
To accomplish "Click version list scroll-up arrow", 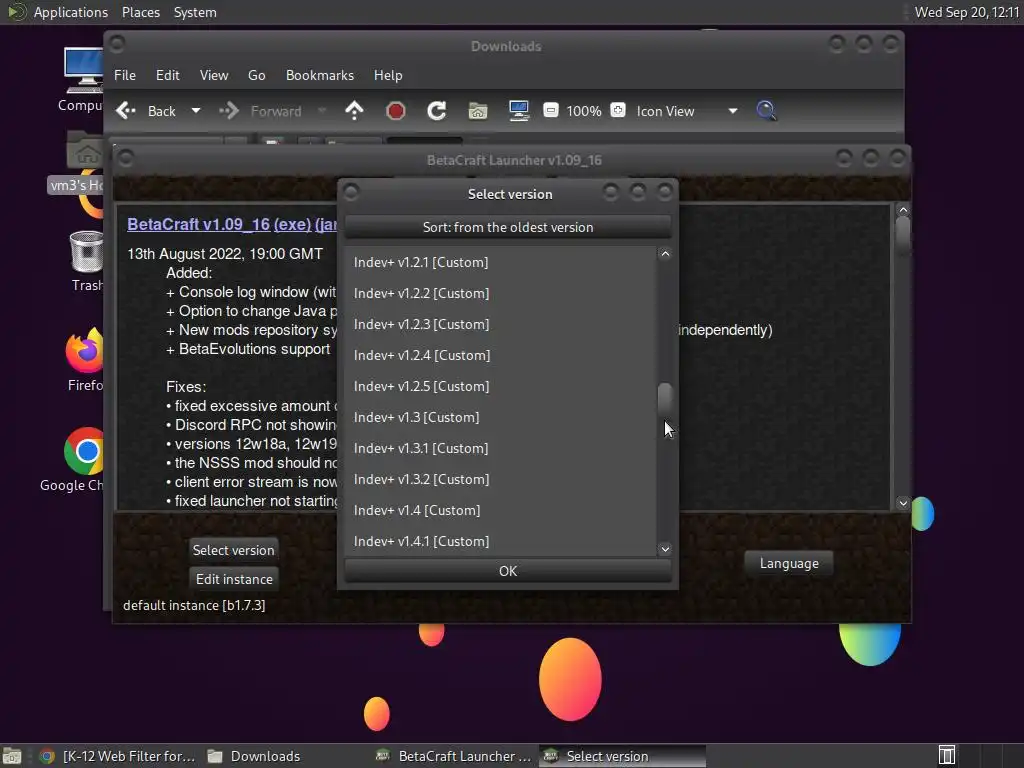I will click(665, 254).
